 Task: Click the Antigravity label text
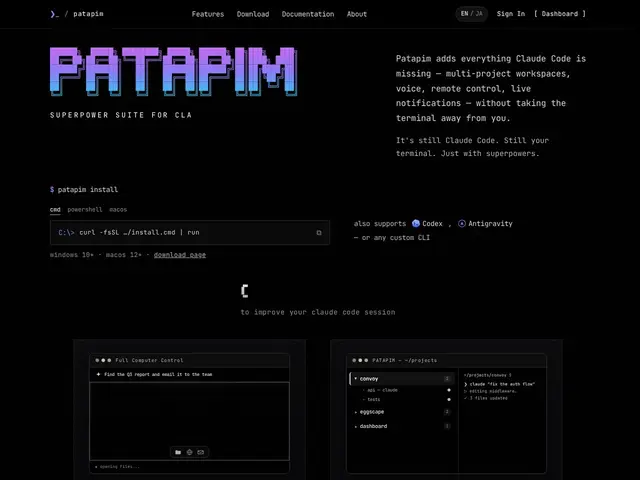pos(490,224)
